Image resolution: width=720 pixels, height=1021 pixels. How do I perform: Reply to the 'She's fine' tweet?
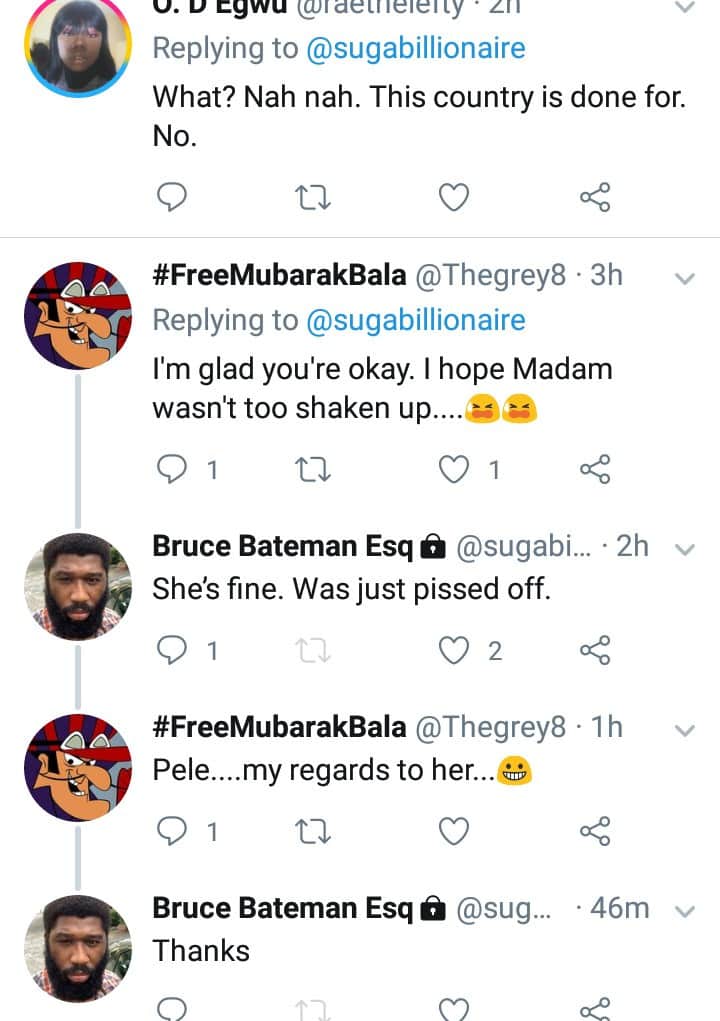pyautogui.click(x=173, y=651)
